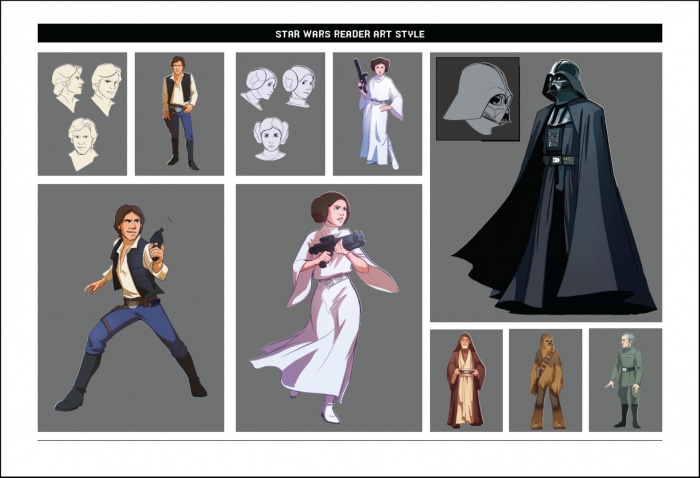
Task: Select Leia's top-right head sketch
Action: [x=298, y=87]
